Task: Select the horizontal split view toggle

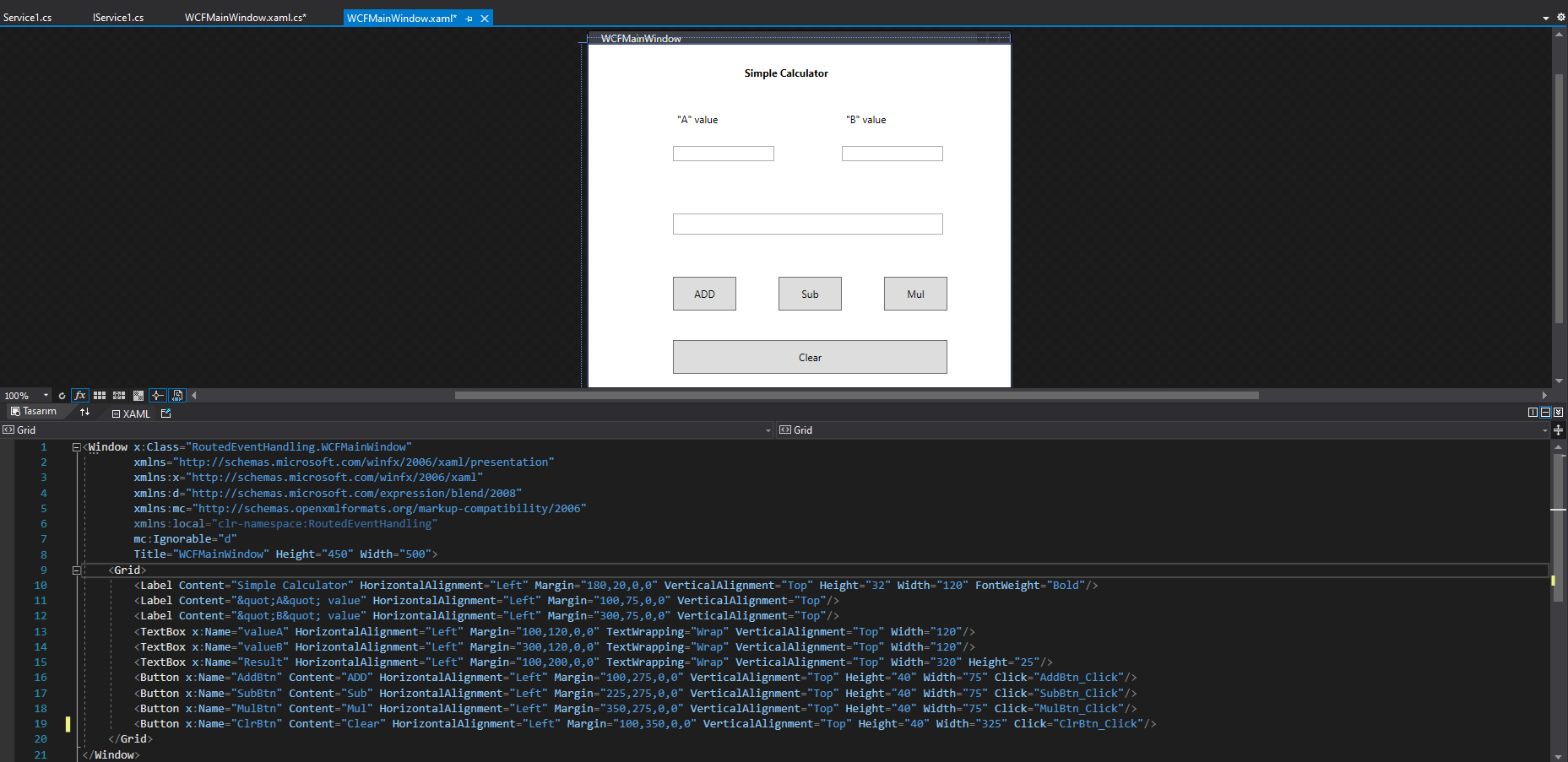Action: pyautogui.click(x=1545, y=413)
